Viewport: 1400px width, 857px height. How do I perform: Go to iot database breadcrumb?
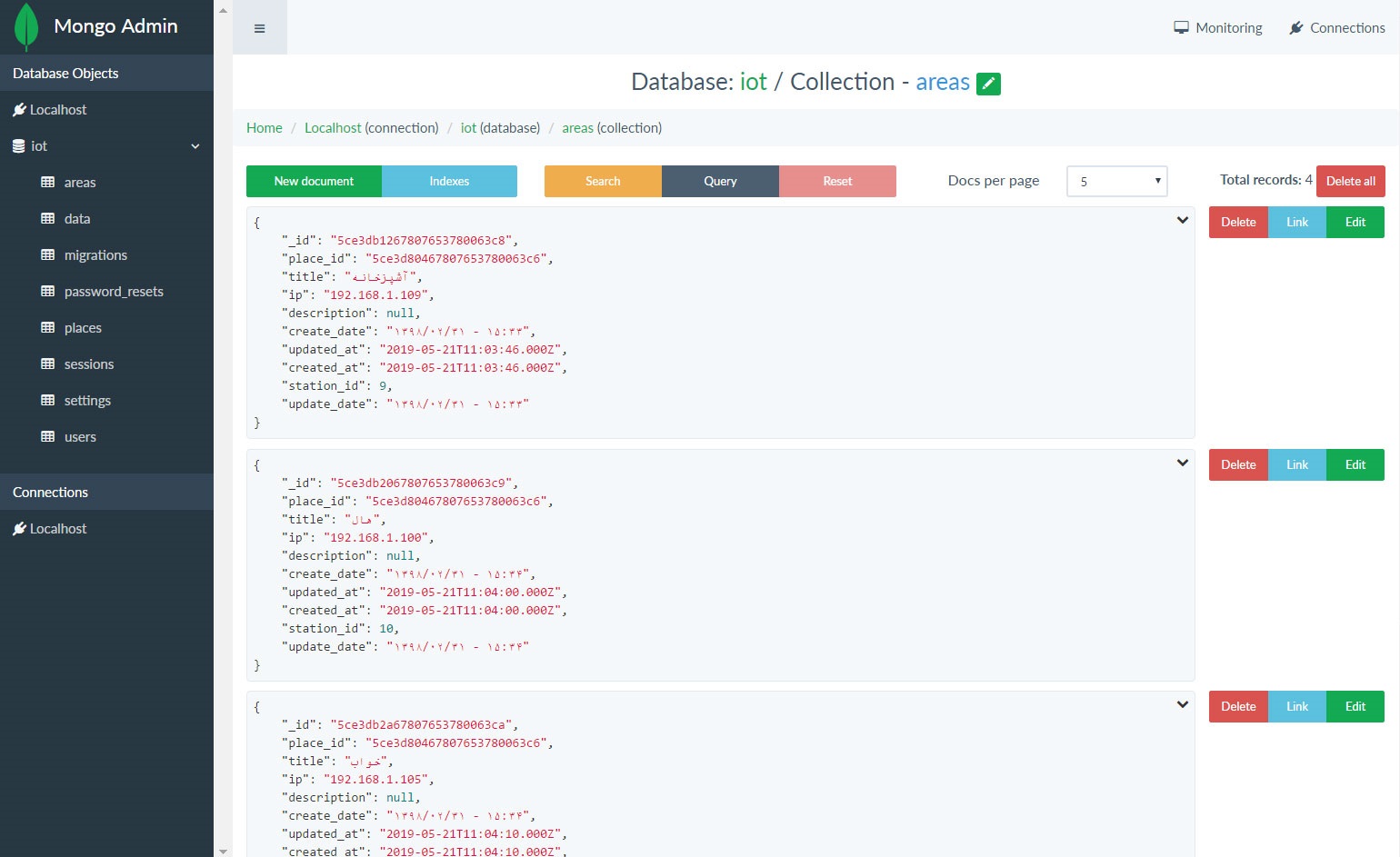[468, 128]
